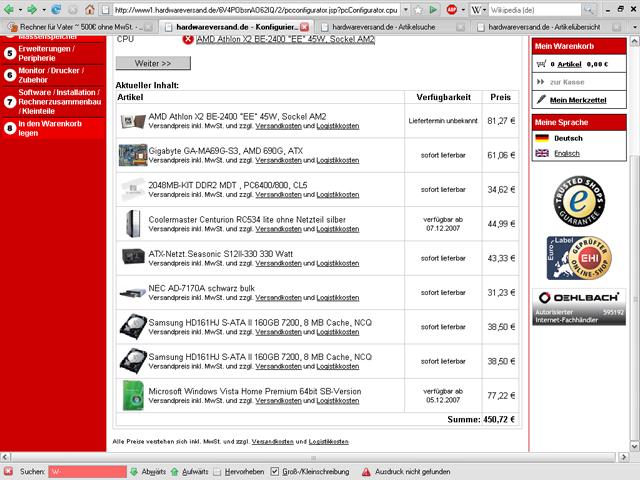The width and height of the screenshot is (640, 480).
Task: Go back with the green back arrow
Action: pyautogui.click(x=8, y=9)
